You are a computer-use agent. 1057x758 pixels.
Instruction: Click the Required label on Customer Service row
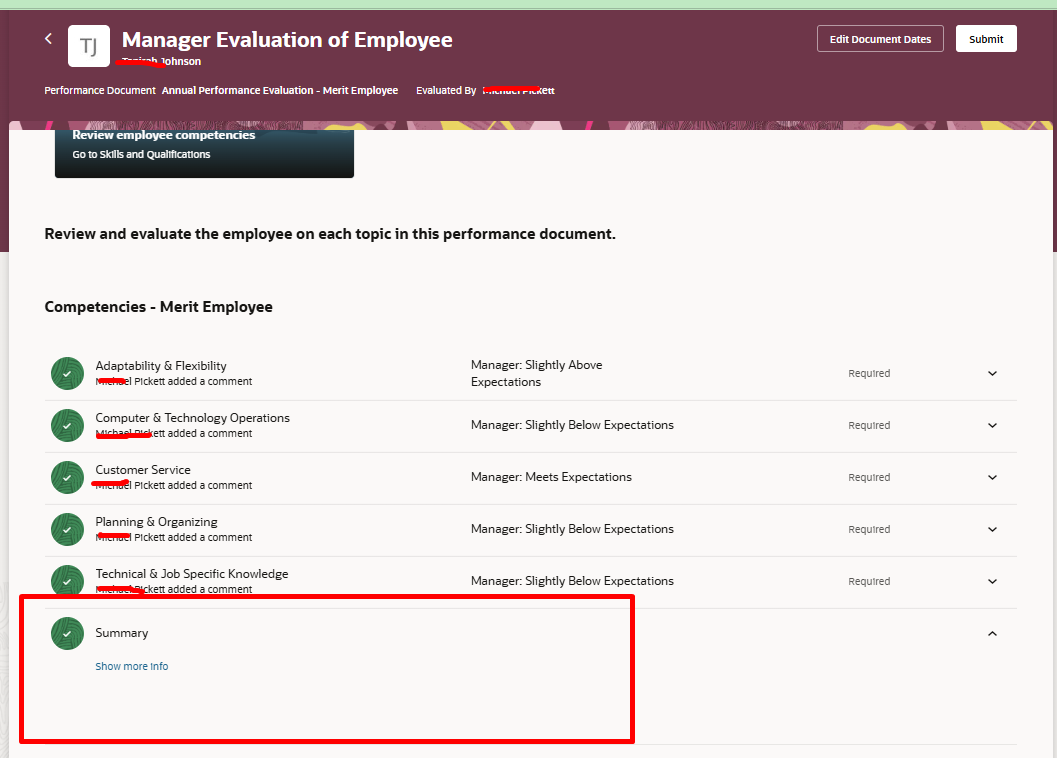coord(869,477)
